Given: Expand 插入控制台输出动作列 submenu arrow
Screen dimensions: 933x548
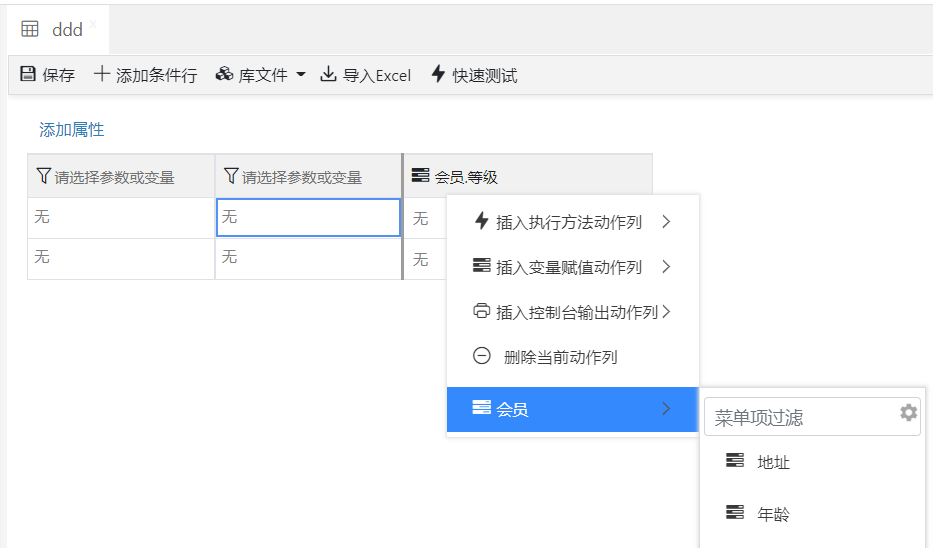Looking at the screenshot, I should (666, 312).
